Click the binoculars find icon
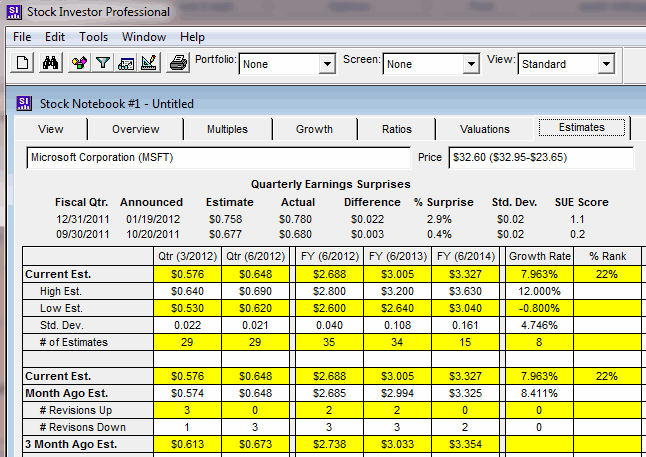The height and width of the screenshot is (457, 646). 50,64
